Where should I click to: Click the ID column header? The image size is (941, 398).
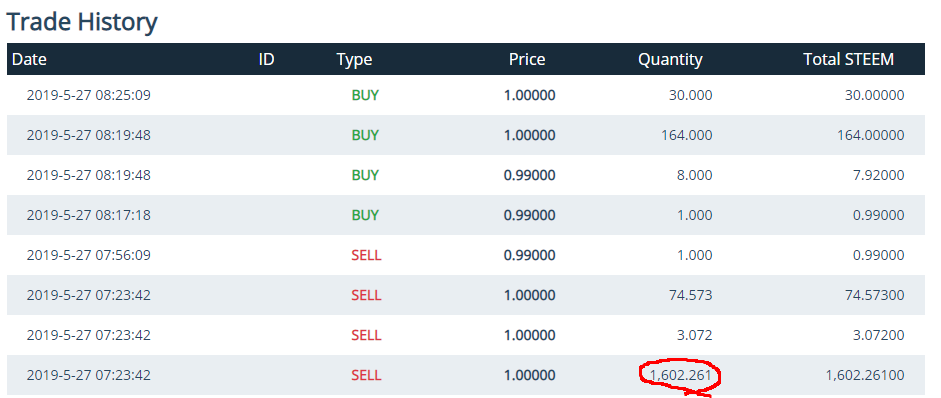coord(266,59)
